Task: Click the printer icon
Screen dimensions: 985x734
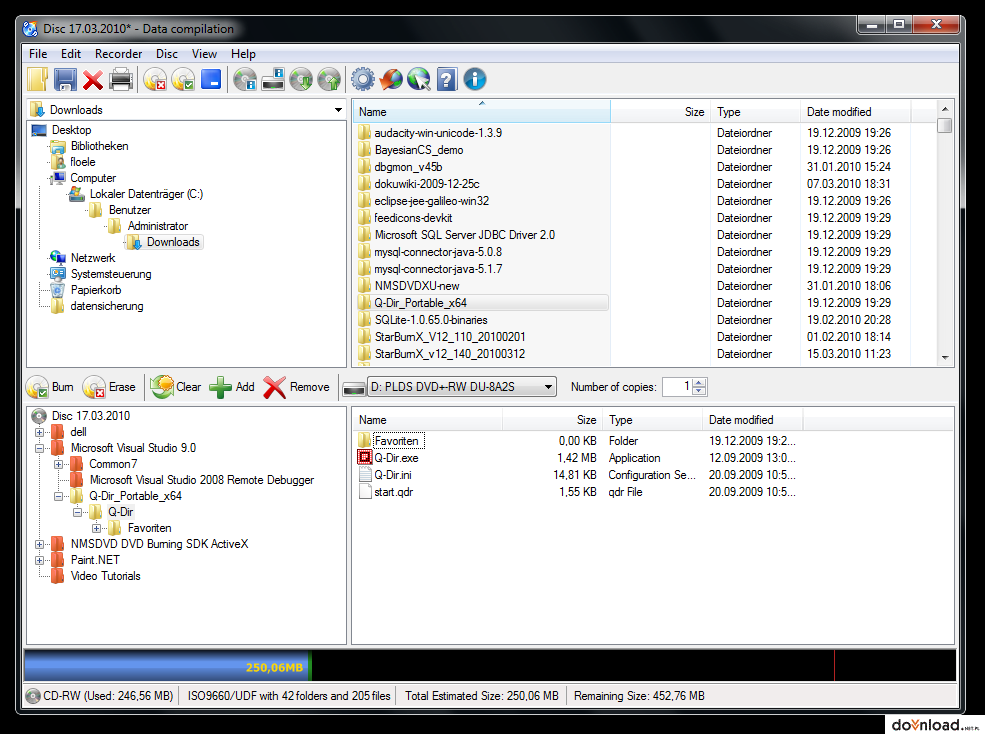Action: [121, 80]
